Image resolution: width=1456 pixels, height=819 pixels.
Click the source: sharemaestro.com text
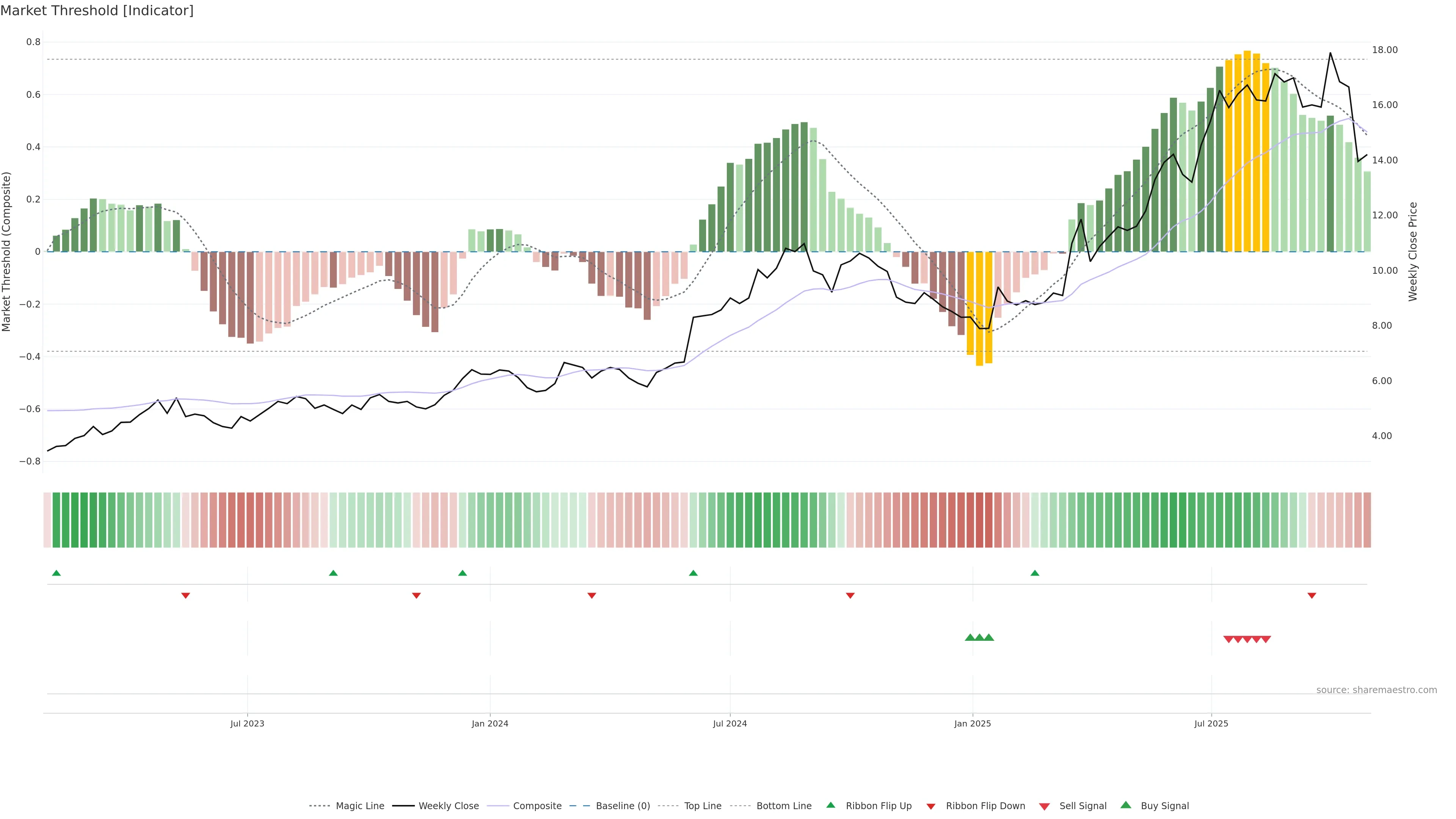[1376, 690]
